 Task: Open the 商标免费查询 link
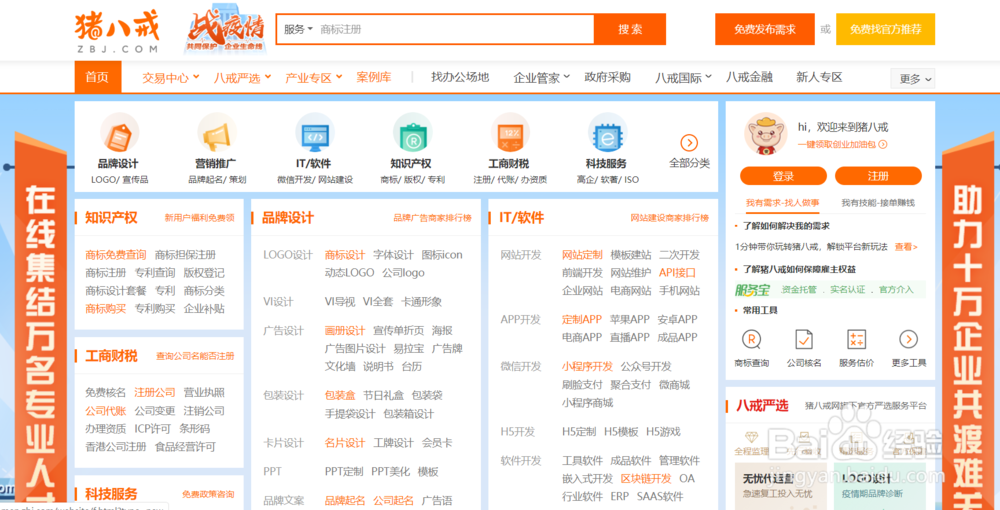tap(115, 255)
